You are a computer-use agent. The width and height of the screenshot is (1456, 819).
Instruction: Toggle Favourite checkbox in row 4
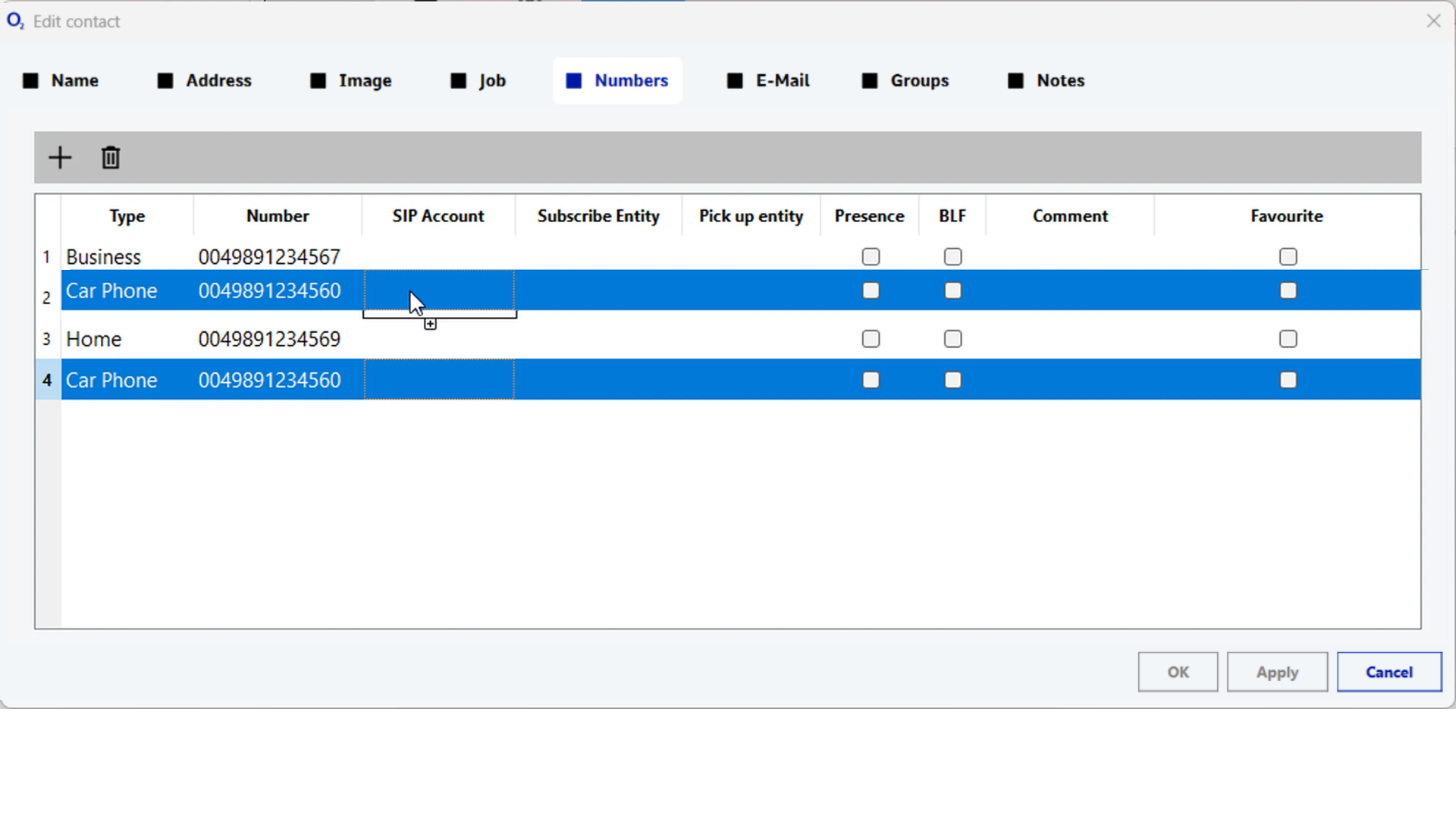(1288, 380)
